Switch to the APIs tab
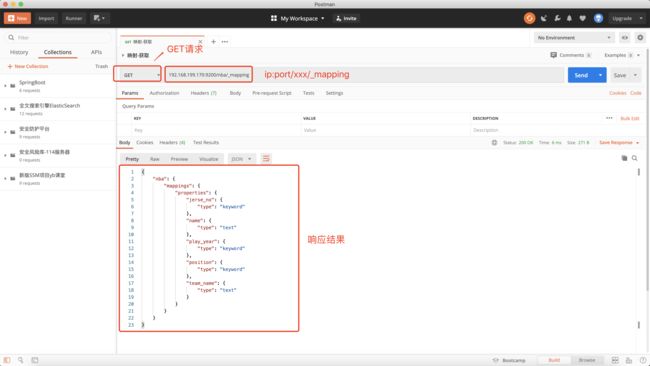The width and height of the screenshot is (650, 366). pos(96,52)
